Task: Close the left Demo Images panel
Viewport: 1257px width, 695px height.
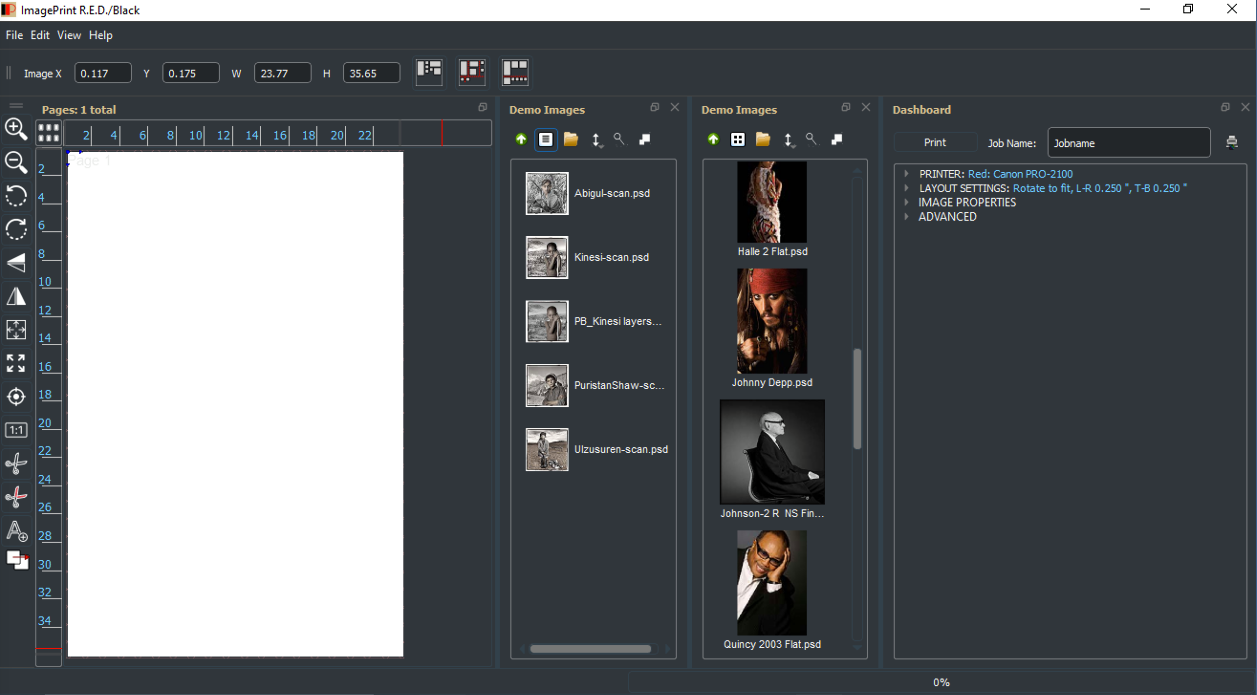Action: [674, 107]
